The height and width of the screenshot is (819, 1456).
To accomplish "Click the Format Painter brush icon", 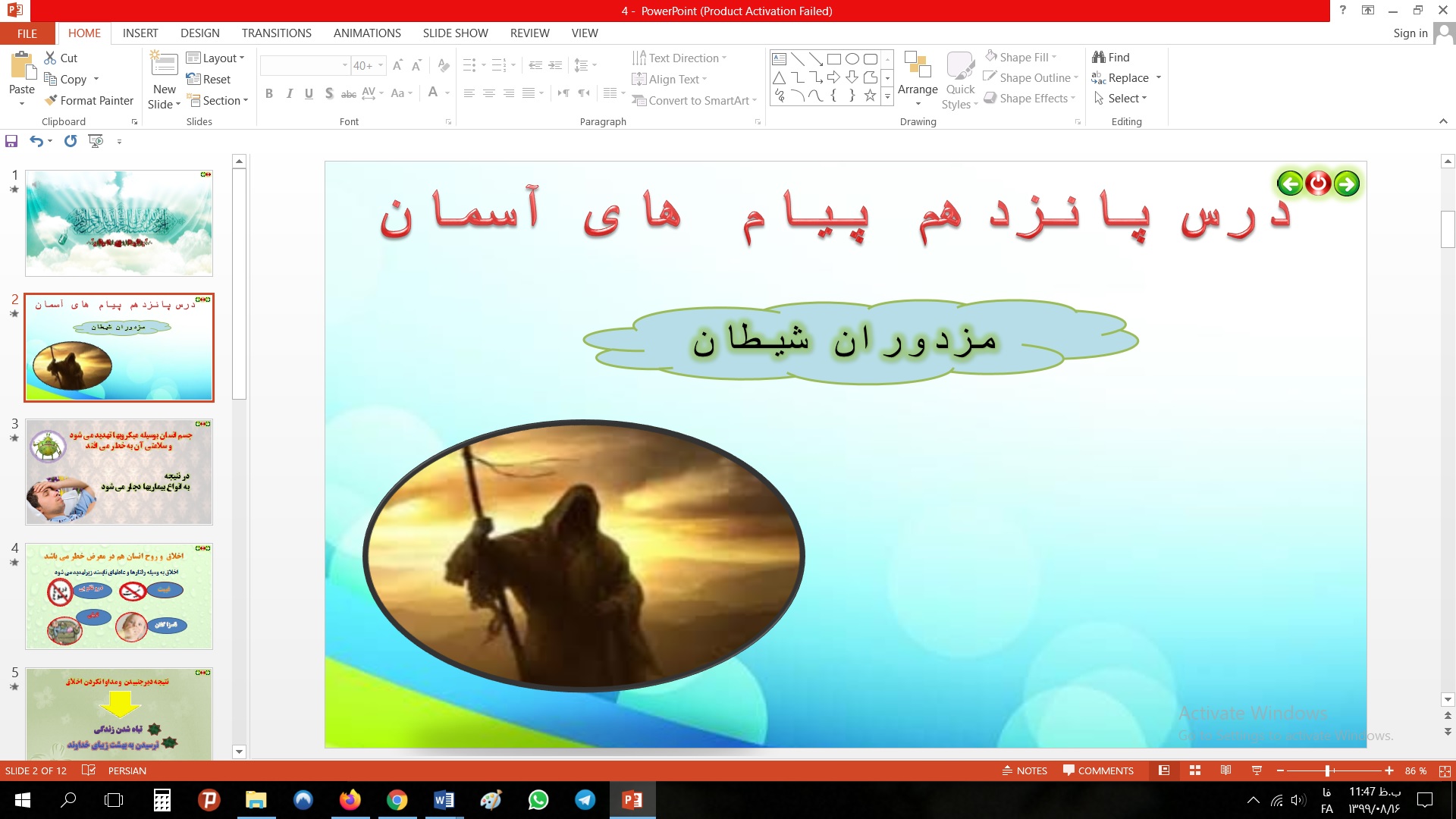I will pyautogui.click(x=51, y=100).
